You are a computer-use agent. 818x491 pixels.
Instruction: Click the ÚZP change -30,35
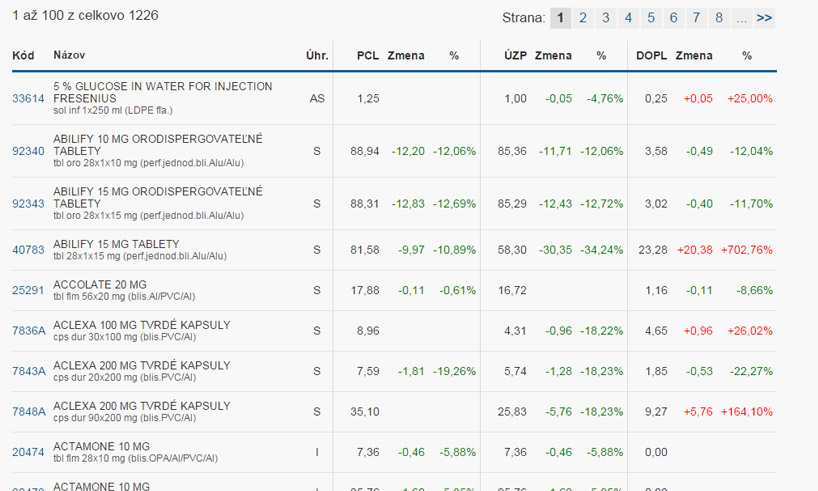click(555, 250)
